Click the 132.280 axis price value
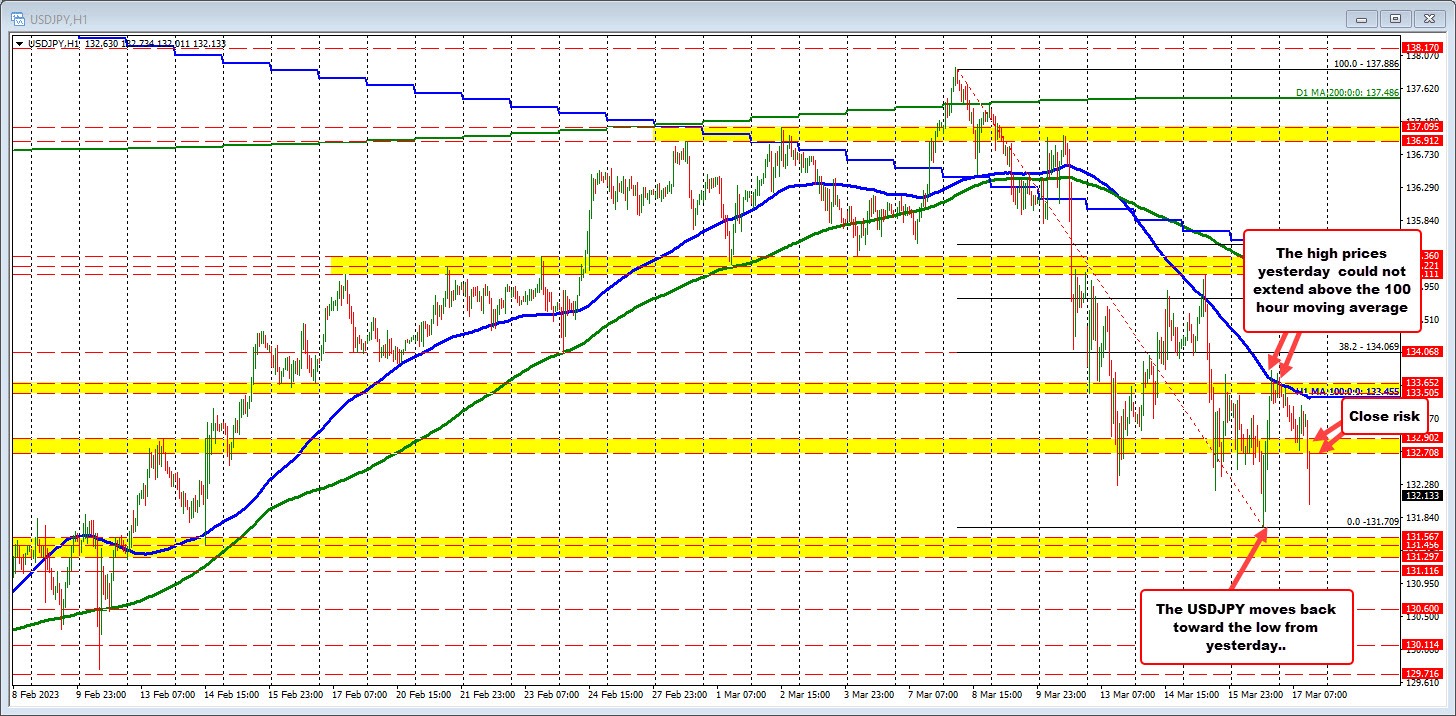Viewport: 1456px width, 716px height. click(x=1422, y=484)
